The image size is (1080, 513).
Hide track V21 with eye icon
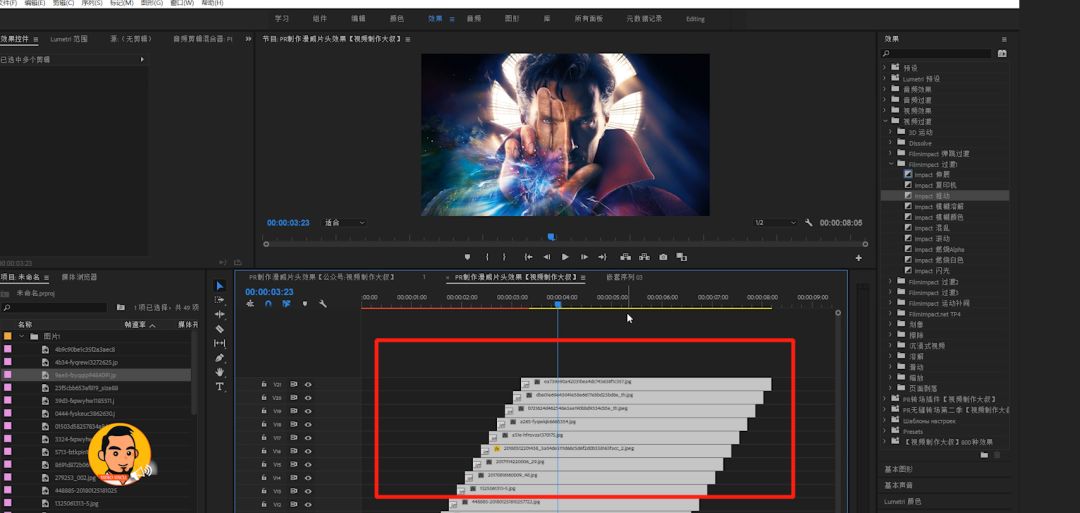308,385
